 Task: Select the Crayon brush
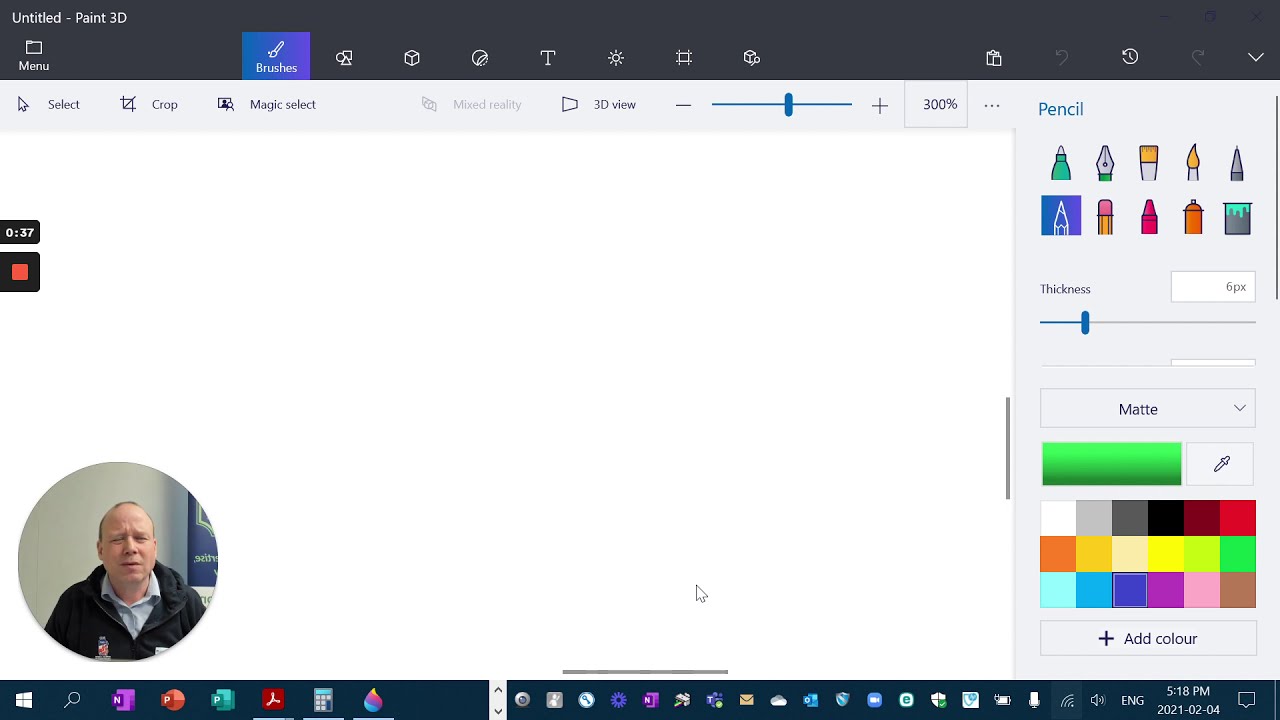pos(1149,216)
